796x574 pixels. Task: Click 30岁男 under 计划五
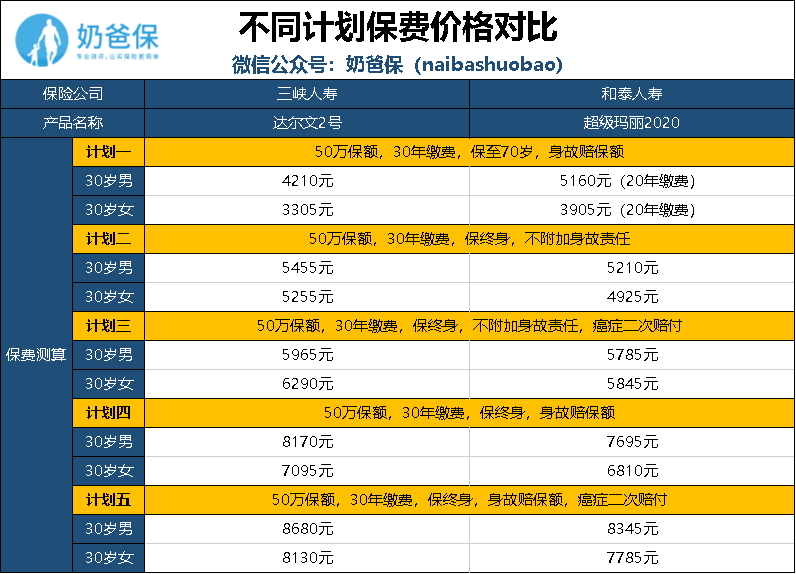point(109,529)
